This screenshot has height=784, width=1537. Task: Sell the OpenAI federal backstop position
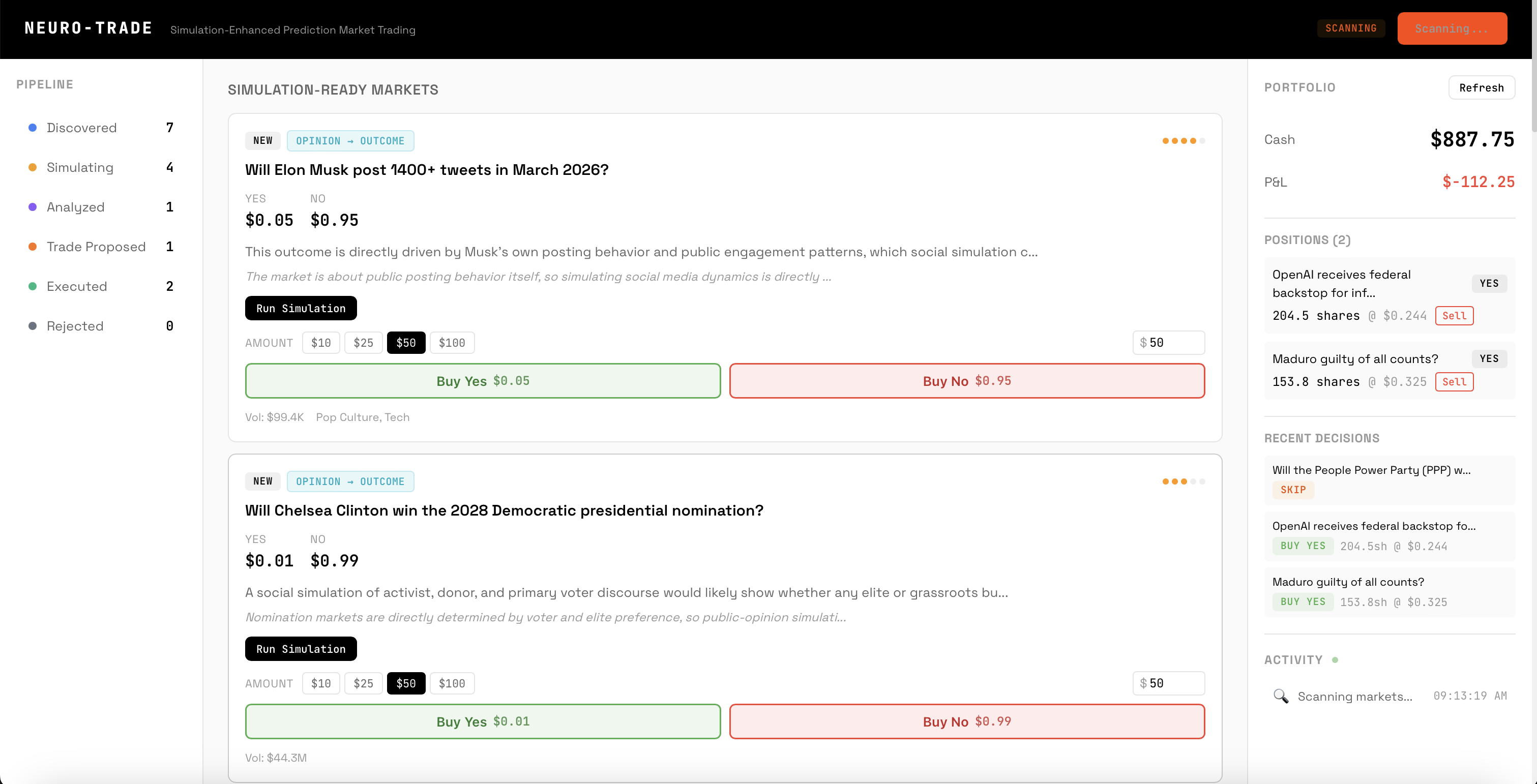coord(1454,316)
